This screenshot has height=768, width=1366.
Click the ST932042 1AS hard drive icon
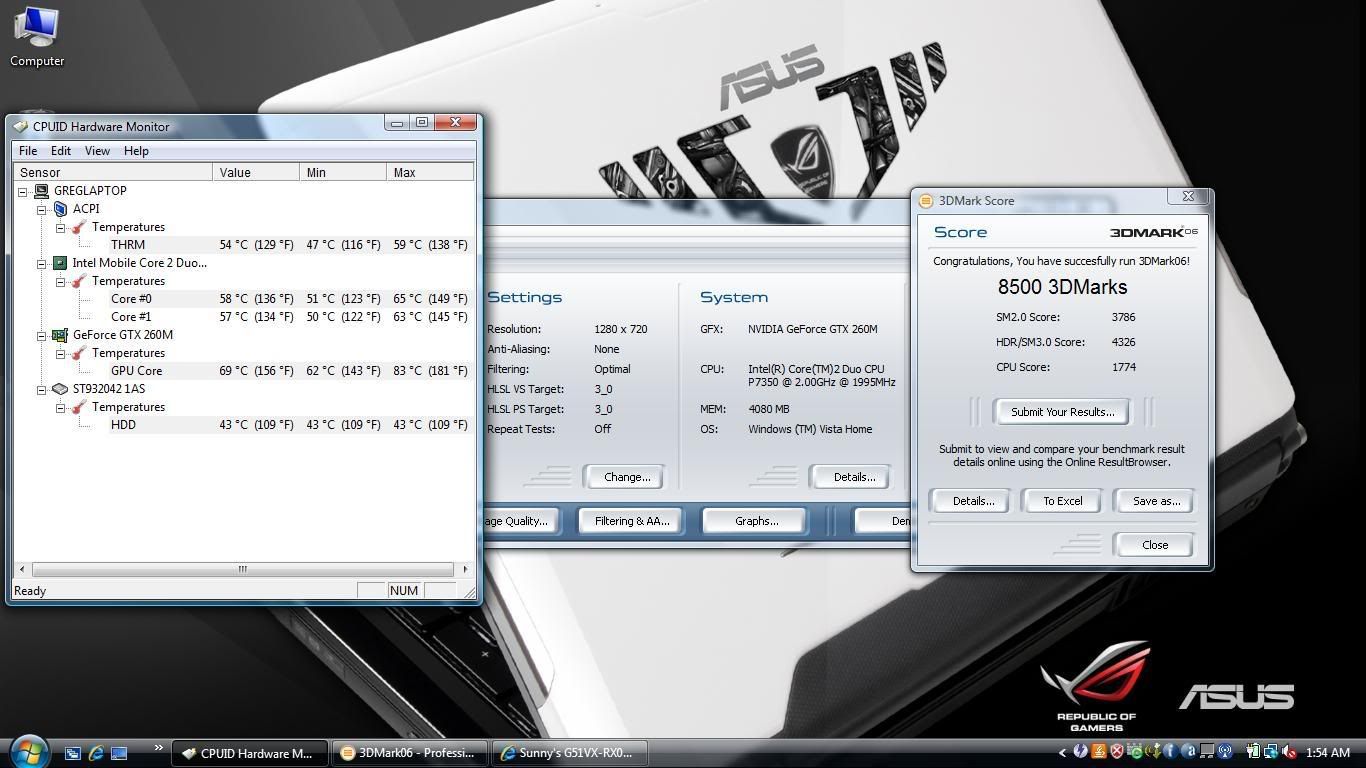pos(60,389)
